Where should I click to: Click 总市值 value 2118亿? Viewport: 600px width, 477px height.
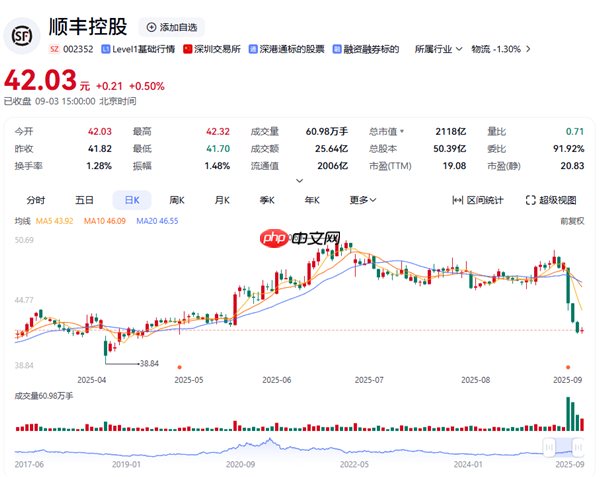click(x=451, y=132)
